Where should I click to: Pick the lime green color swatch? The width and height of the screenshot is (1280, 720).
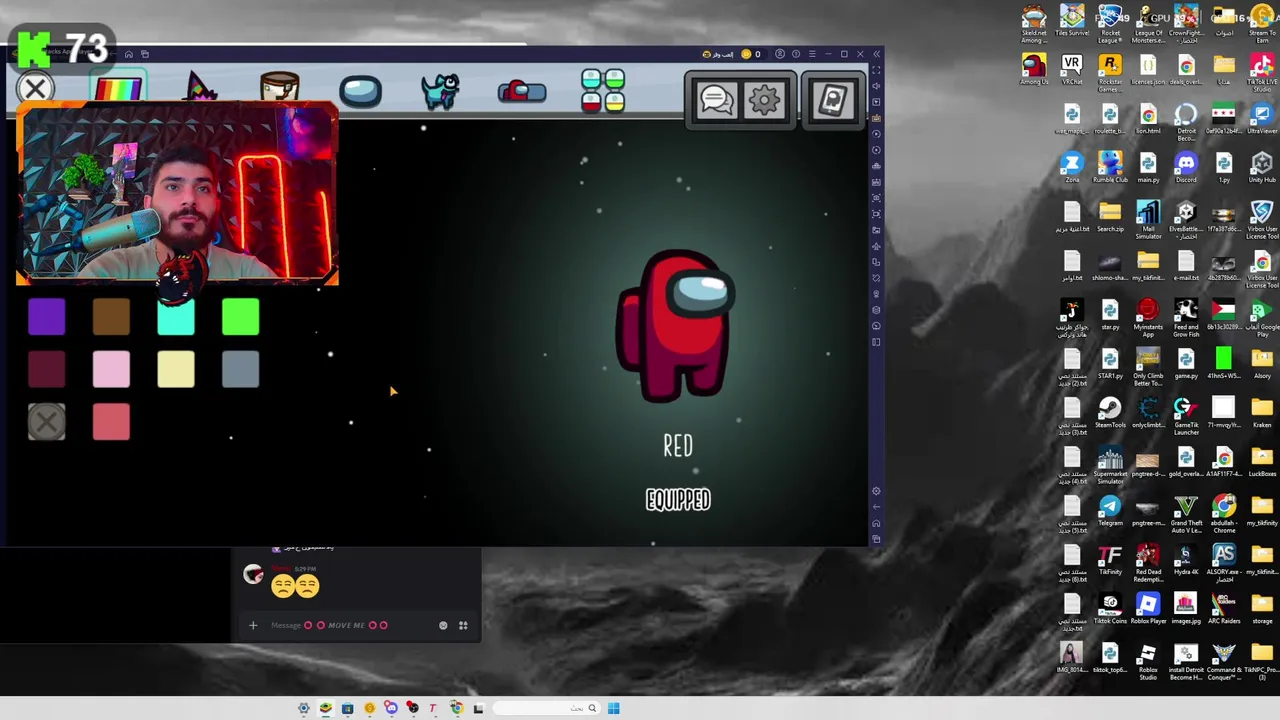pos(240,318)
